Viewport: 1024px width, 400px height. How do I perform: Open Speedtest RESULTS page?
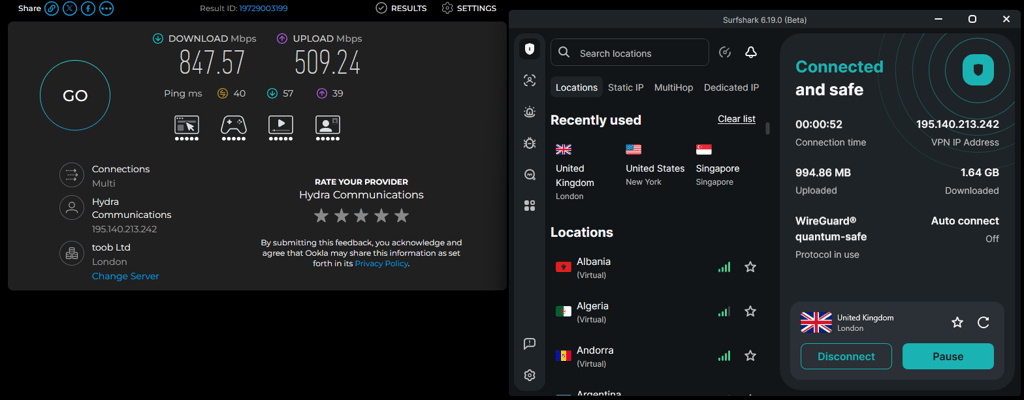coord(401,8)
